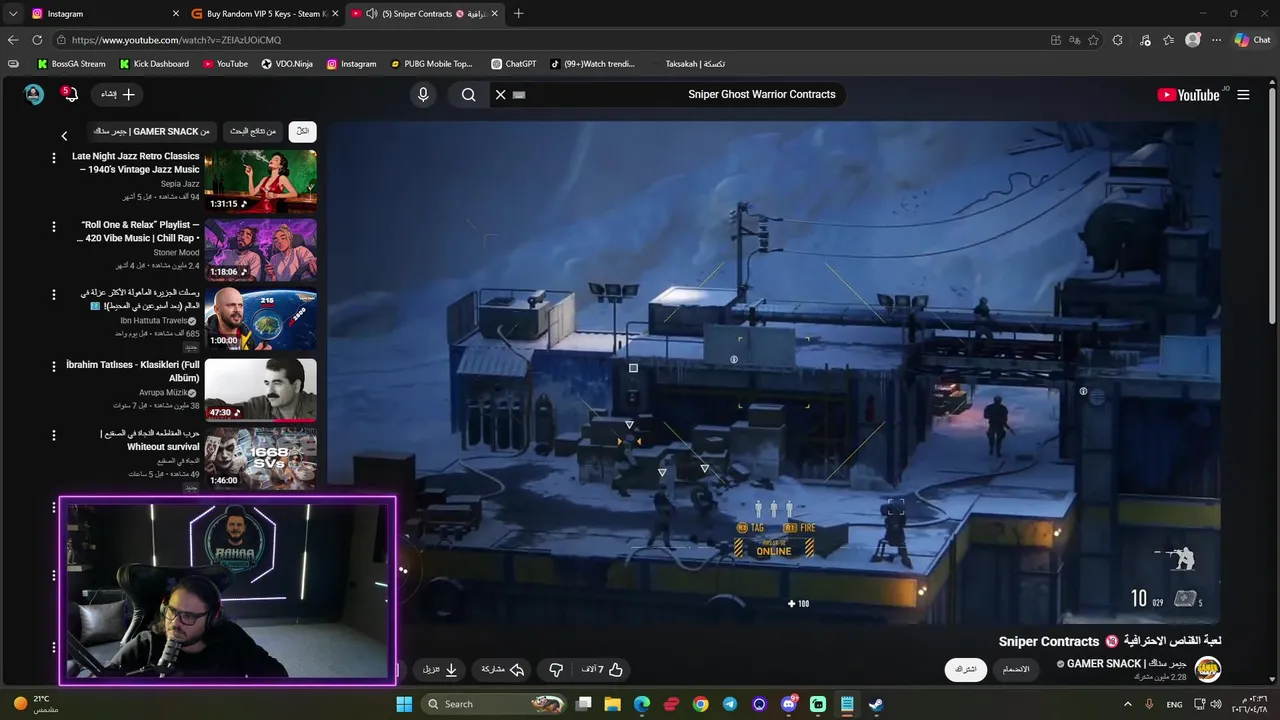Open ChatGPT bookmark

pos(514,64)
